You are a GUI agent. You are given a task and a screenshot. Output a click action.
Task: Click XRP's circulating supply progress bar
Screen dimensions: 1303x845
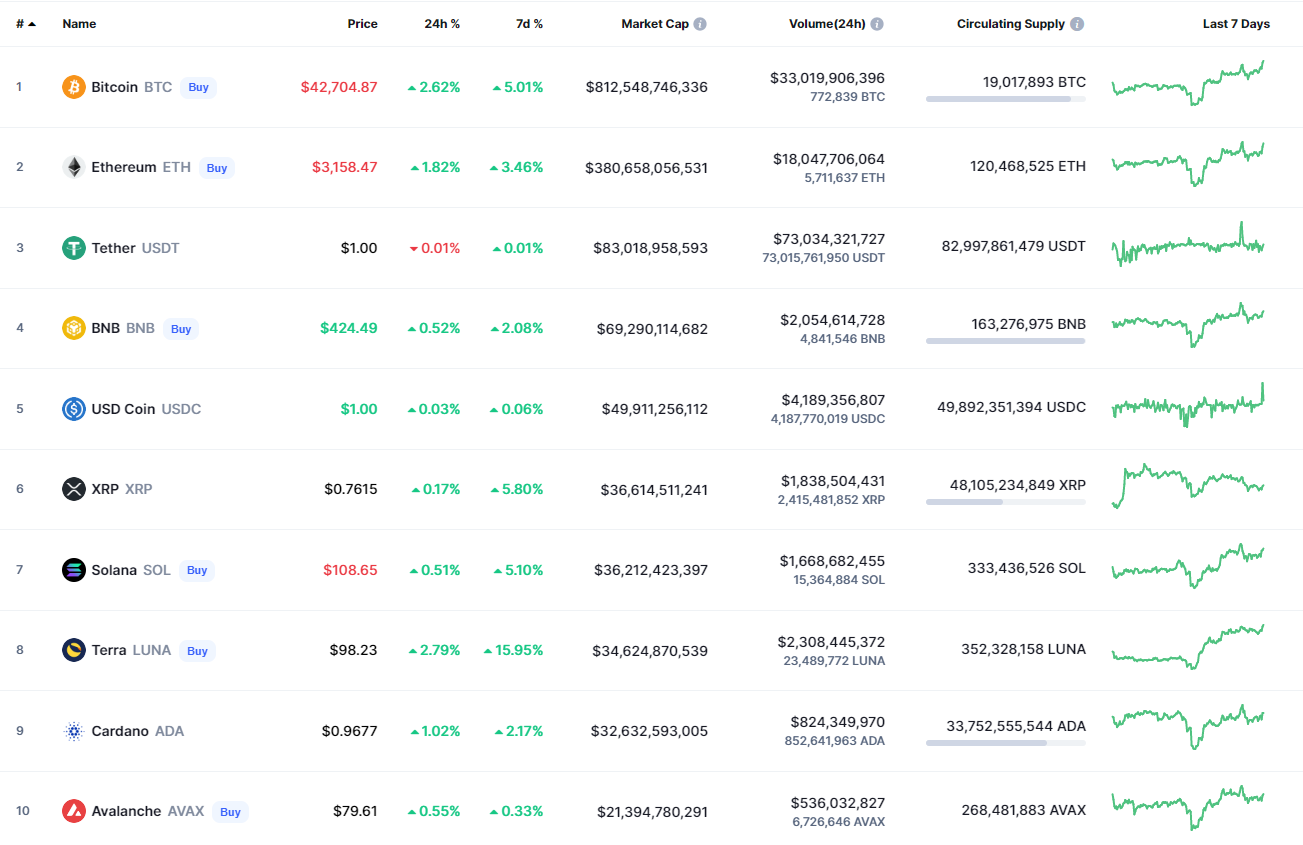pos(1005,502)
